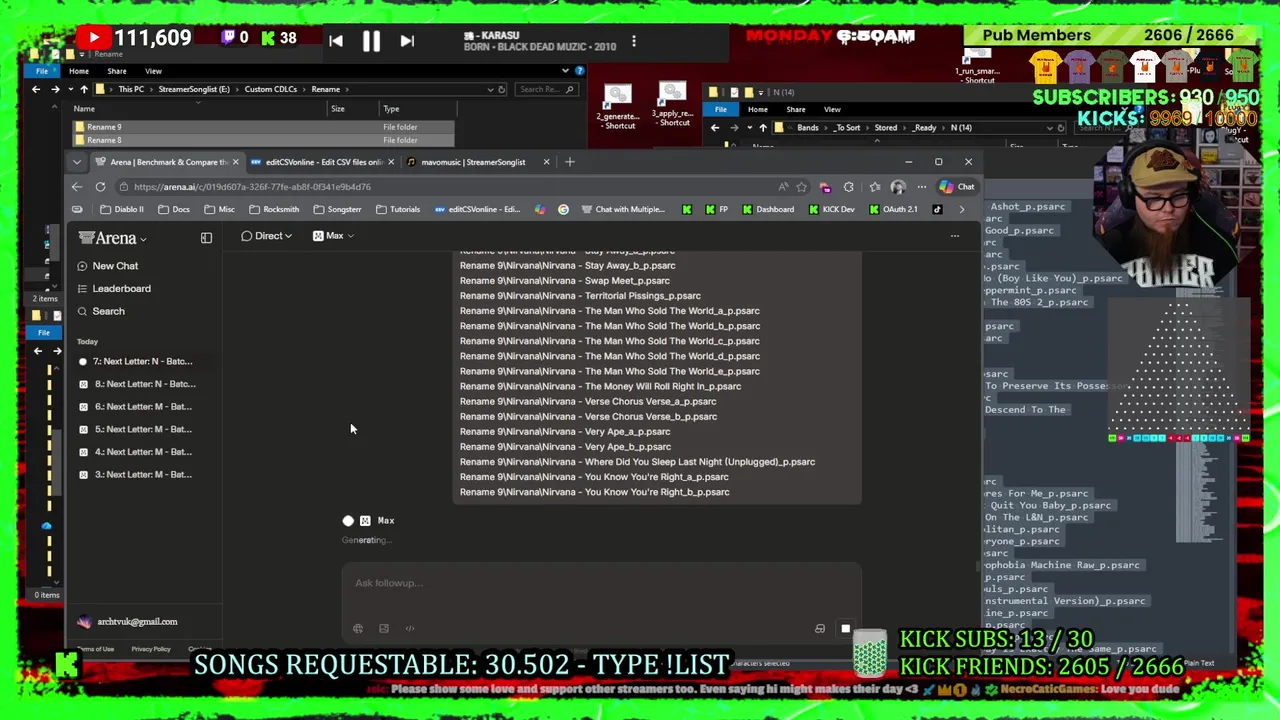Open Share tab in Rename Explorer window
This screenshot has height=720, width=1280.
tap(117, 71)
